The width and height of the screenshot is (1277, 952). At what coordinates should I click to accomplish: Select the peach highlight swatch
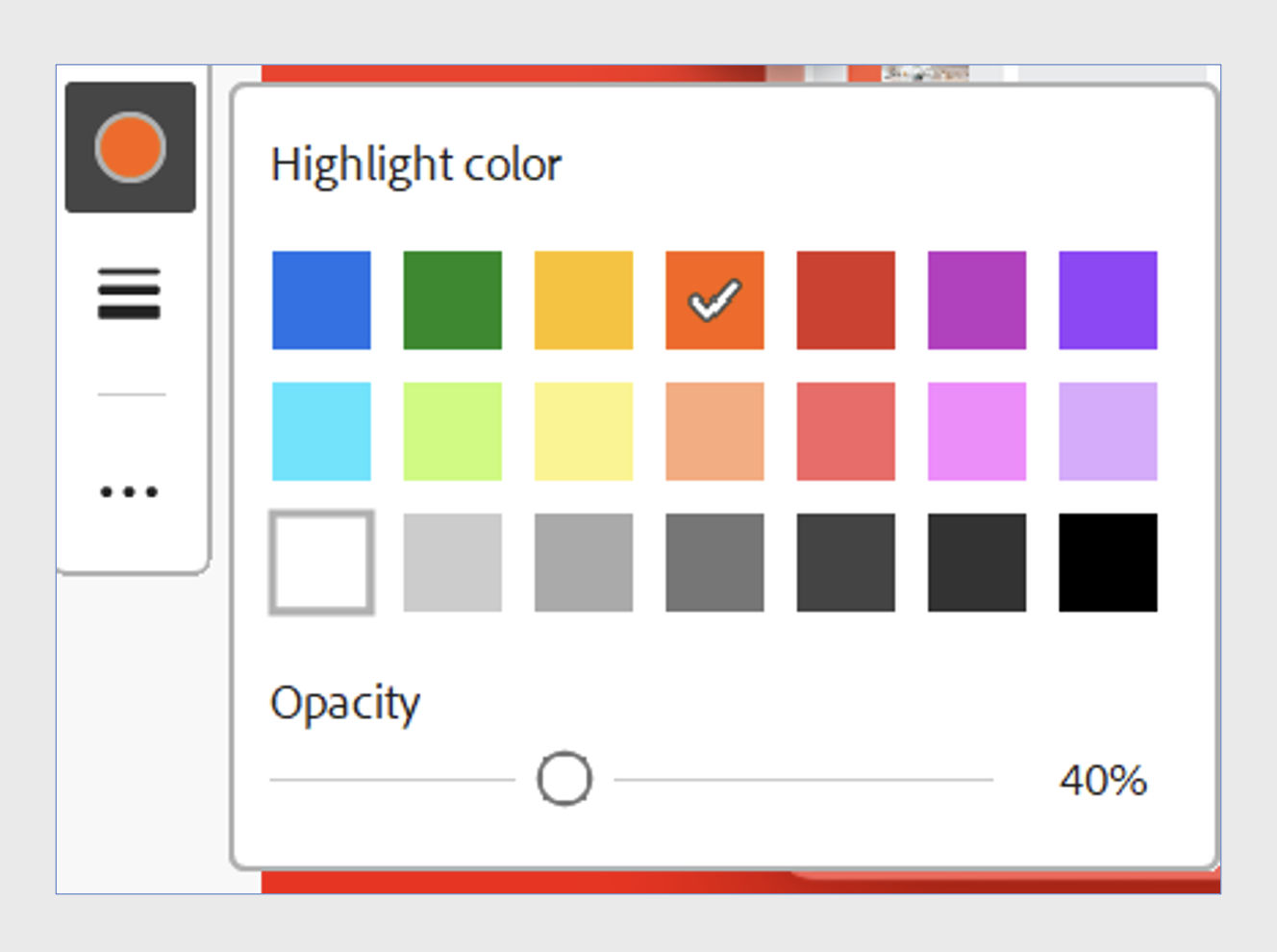(714, 432)
